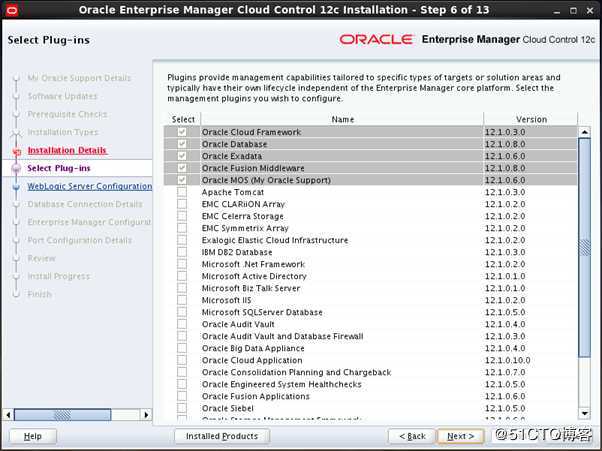The width and height of the screenshot is (602, 451).
Task: Select the Select Plug-ins step
Action: 59,168
